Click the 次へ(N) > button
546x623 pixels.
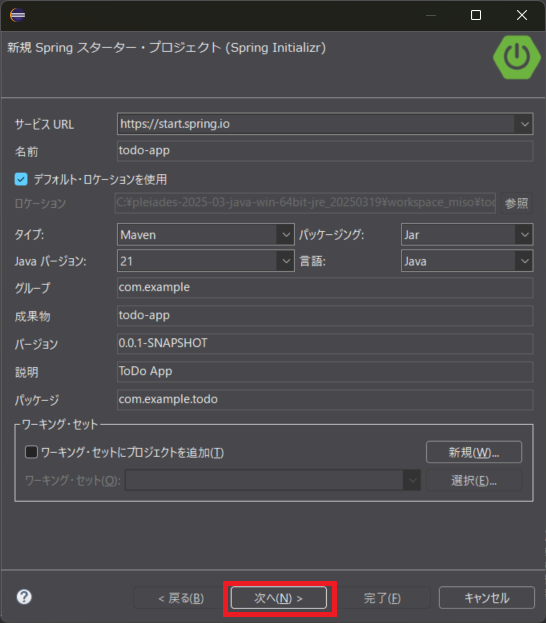coord(279,598)
